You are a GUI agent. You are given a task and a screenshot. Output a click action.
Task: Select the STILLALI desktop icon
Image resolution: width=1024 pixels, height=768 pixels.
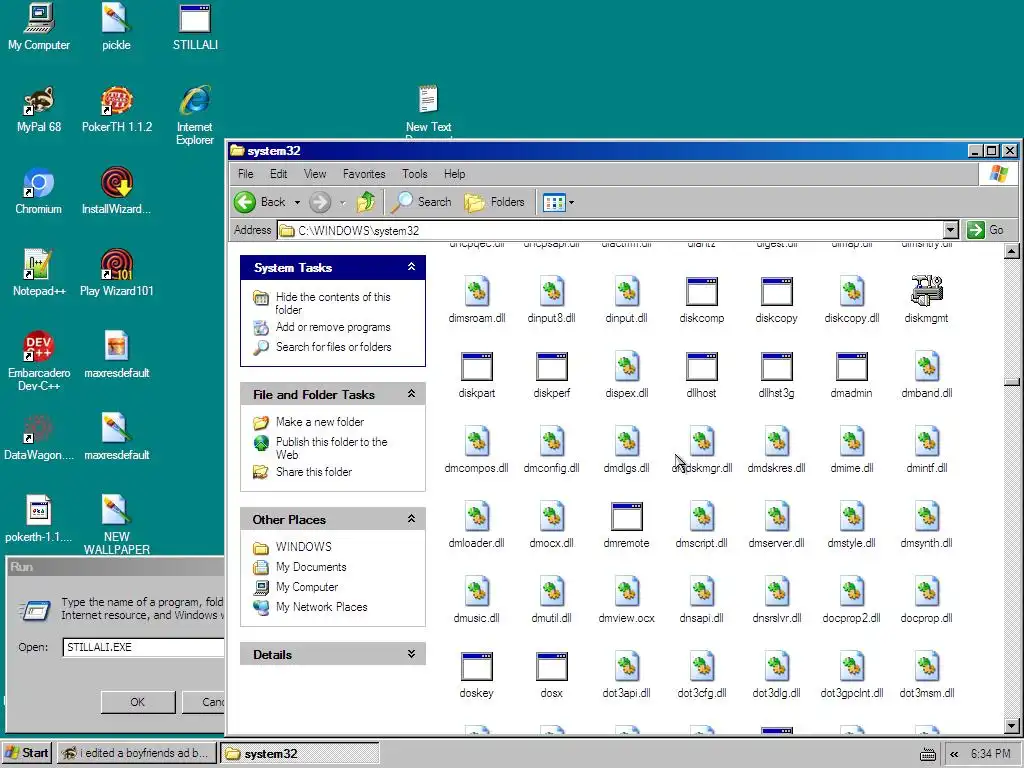pos(195,26)
